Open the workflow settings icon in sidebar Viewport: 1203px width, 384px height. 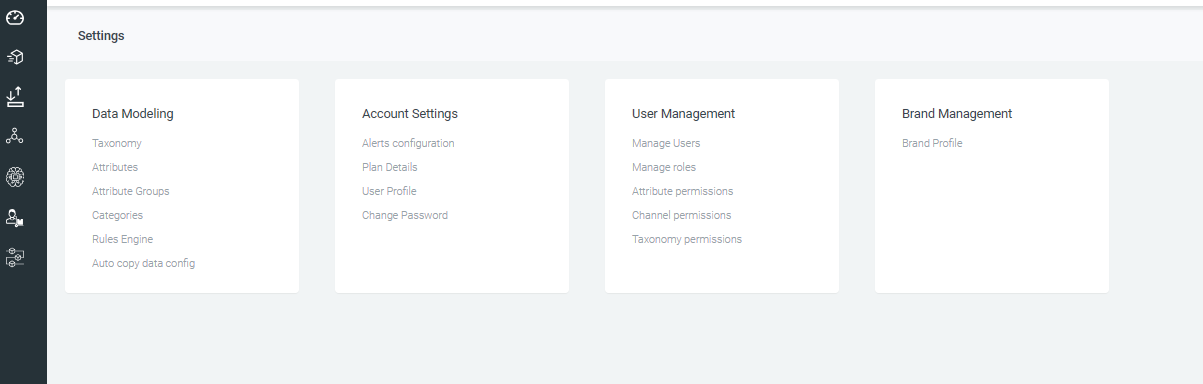pos(15,258)
